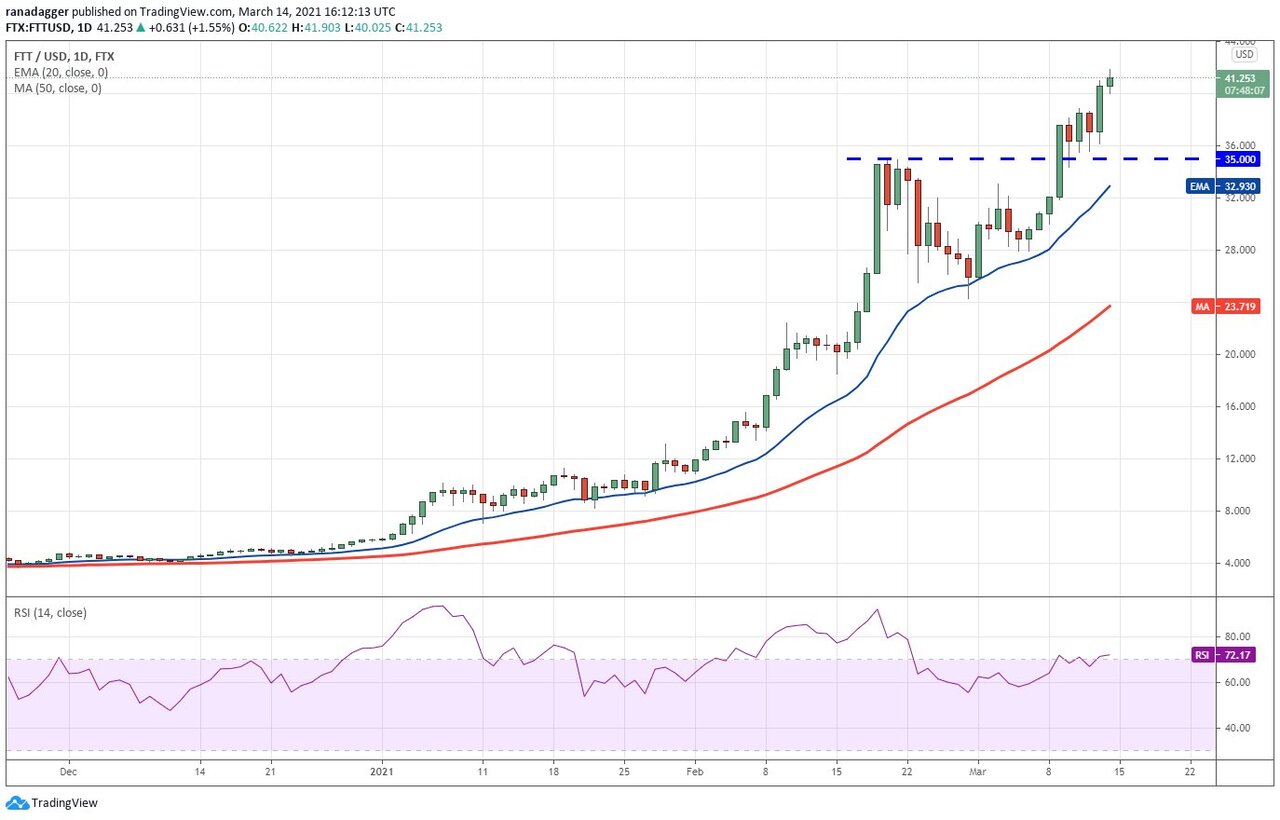Open the USD currency selector

click(1244, 54)
